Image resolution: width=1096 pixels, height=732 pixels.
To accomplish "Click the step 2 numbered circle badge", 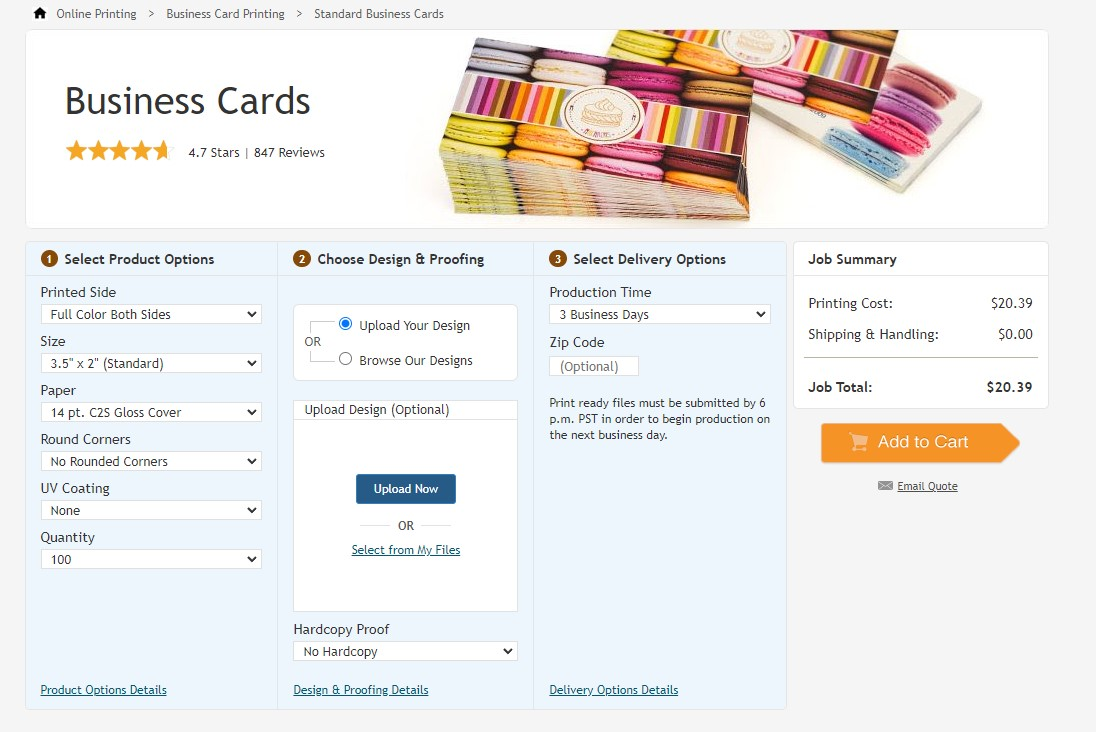I will [x=301, y=259].
